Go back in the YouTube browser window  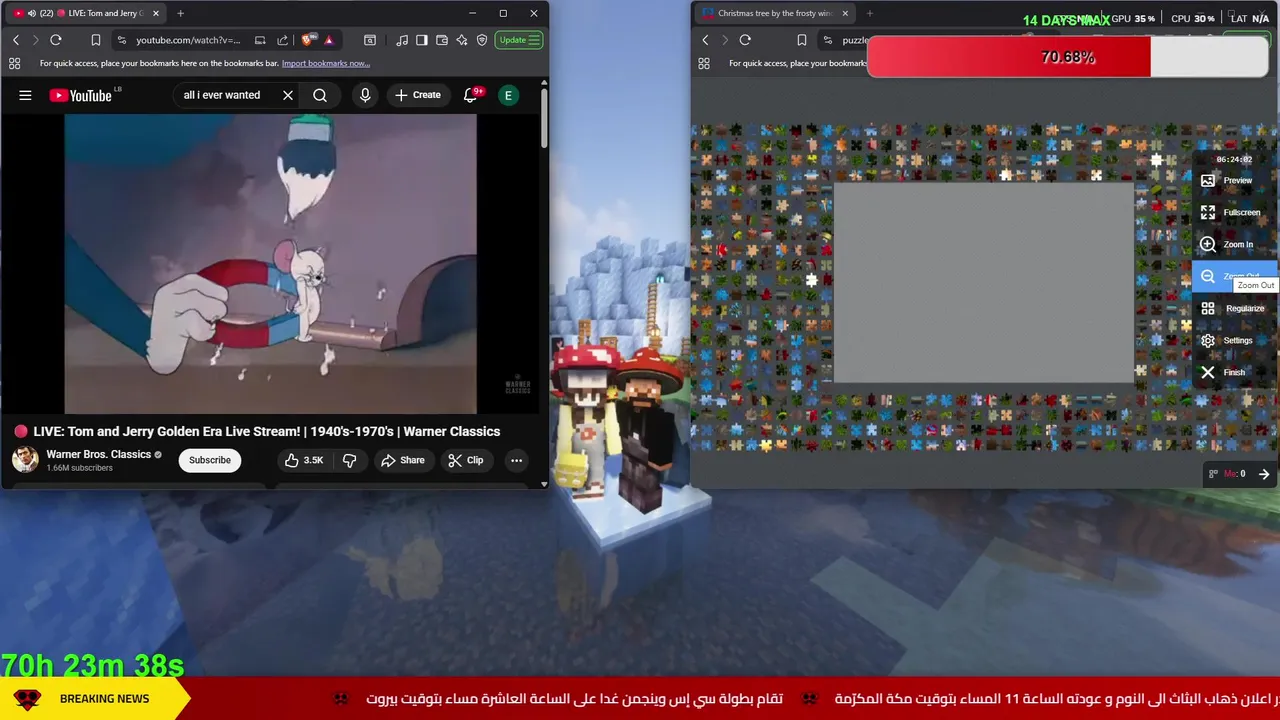(x=16, y=40)
